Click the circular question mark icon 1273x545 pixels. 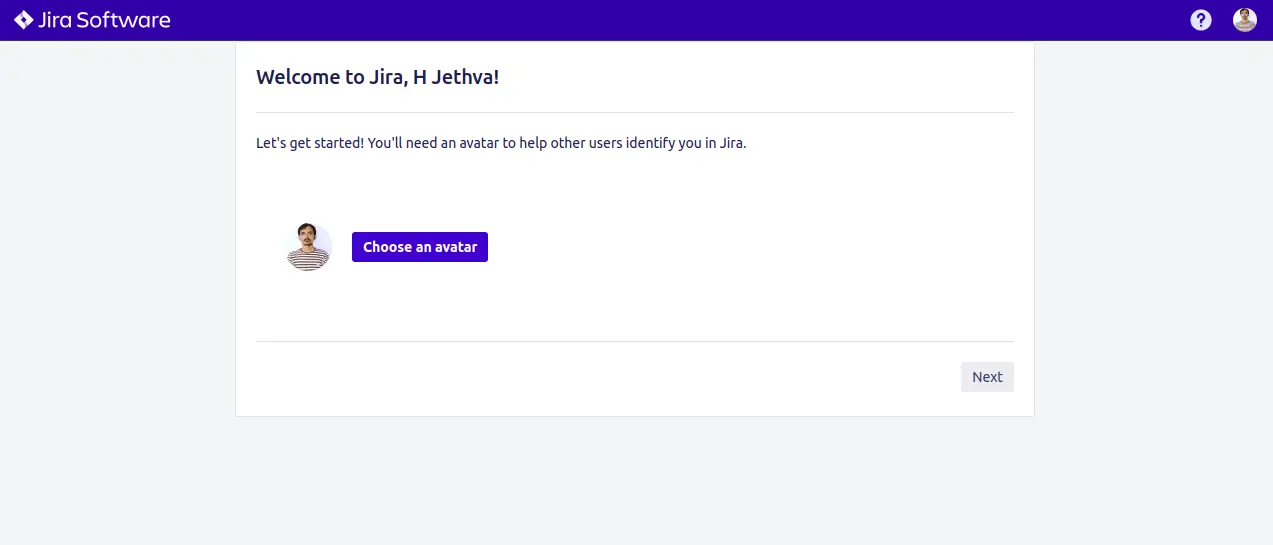[1201, 20]
